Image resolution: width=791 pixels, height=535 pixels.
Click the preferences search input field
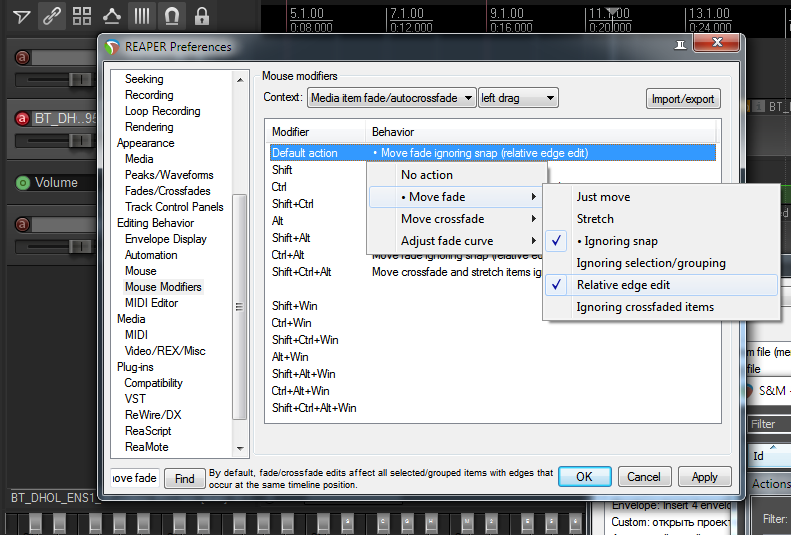click(135, 478)
